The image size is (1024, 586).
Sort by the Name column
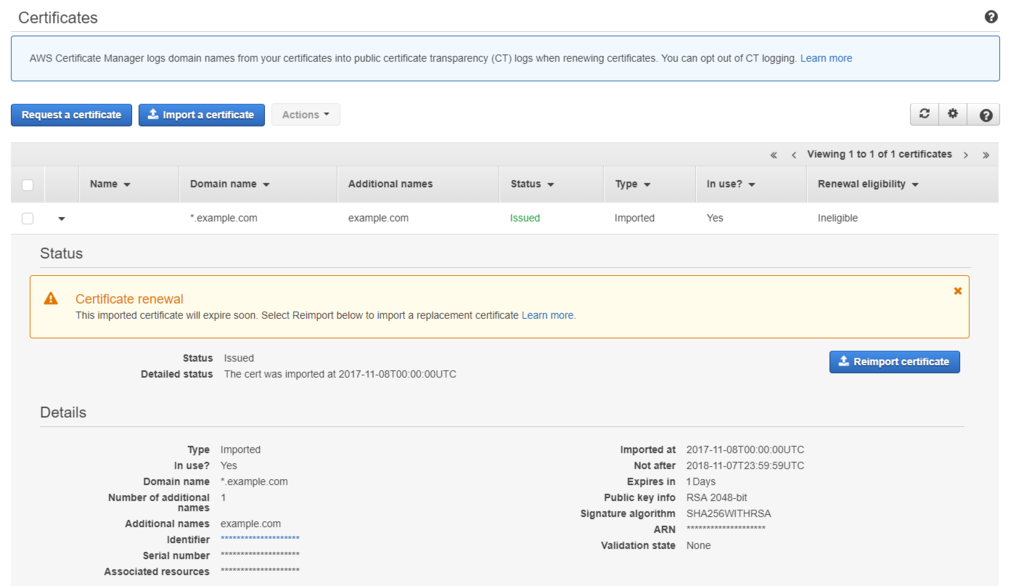(110, 184)
